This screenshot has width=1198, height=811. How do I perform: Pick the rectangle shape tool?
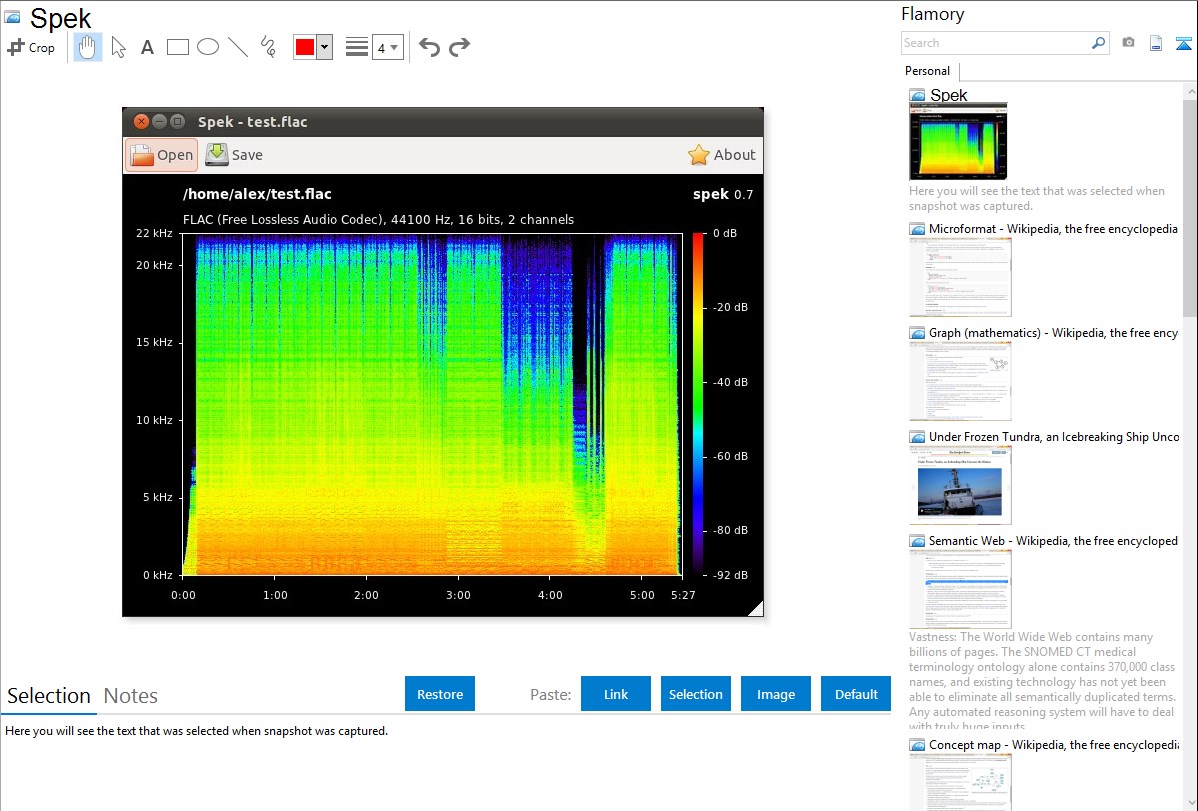pyautogui.click(x=178, y=47)
